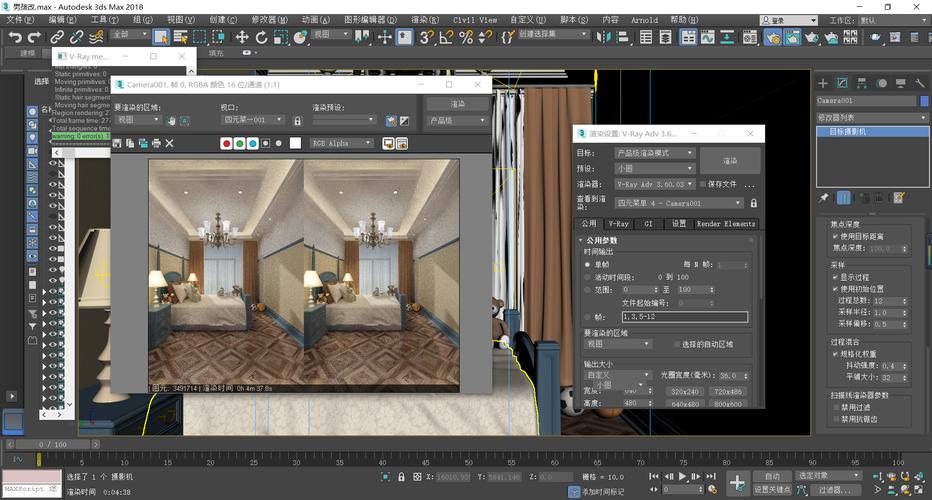
Task: Click the pin stack icon in modifier panel
Action: click(x=824, y=198)
